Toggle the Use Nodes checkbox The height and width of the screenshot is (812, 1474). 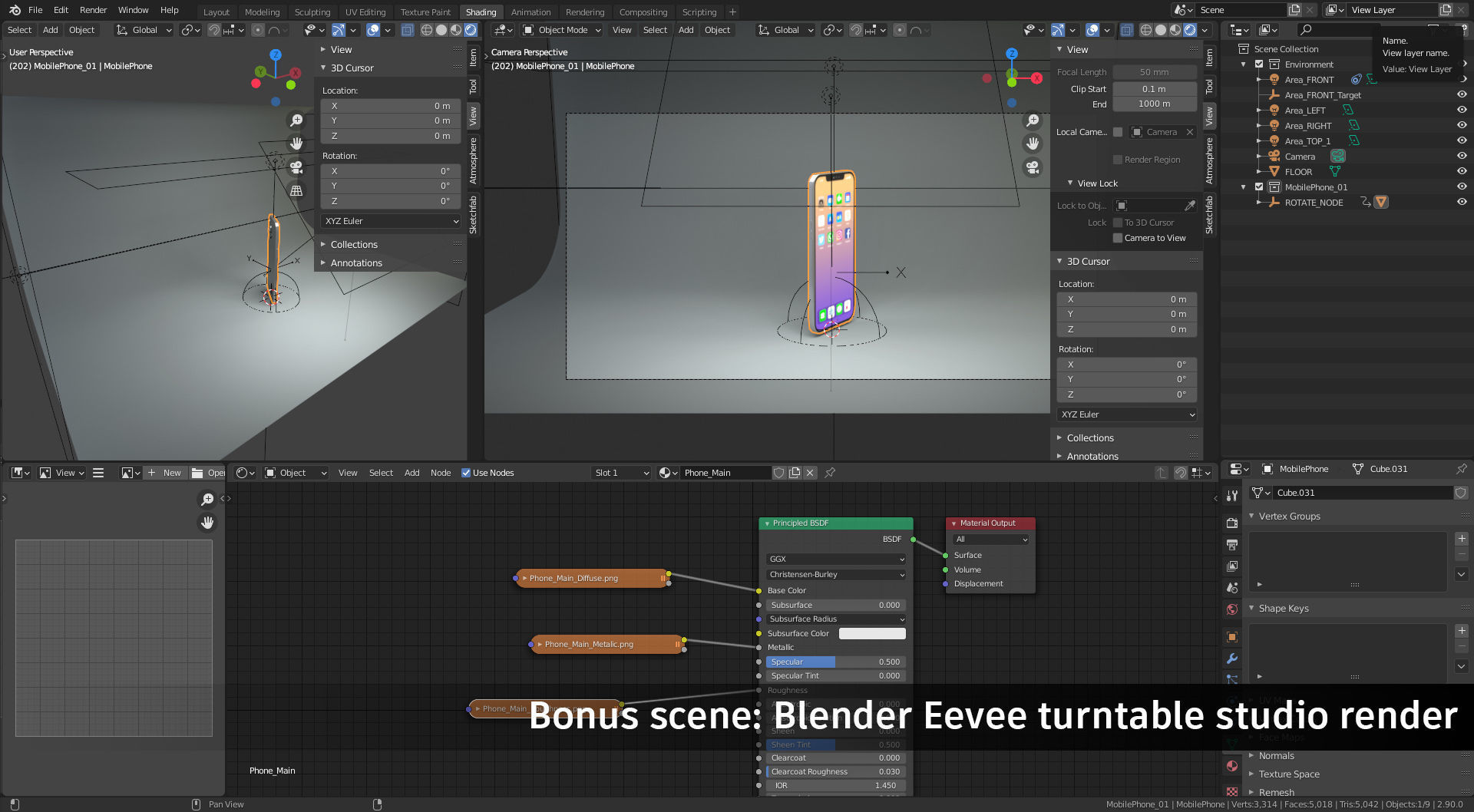(466, 473)
